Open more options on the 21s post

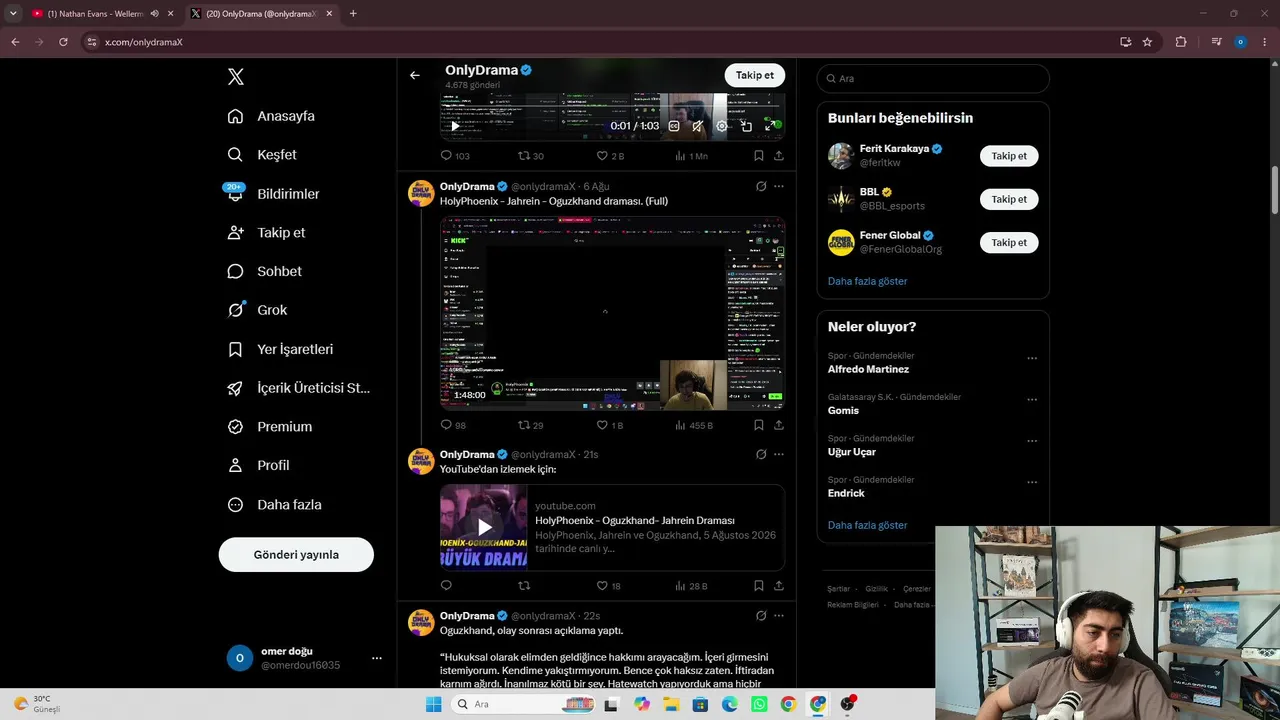tap(779, 454)
